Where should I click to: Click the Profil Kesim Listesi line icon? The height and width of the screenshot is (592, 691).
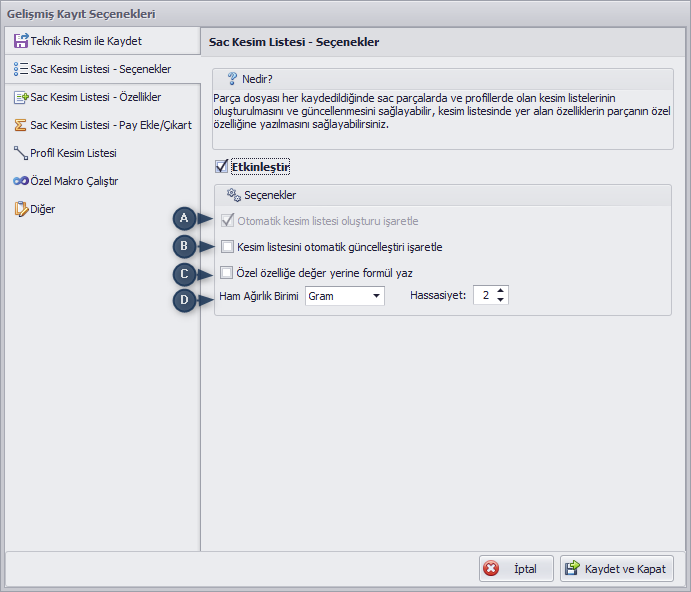click(x=21, y=153)
